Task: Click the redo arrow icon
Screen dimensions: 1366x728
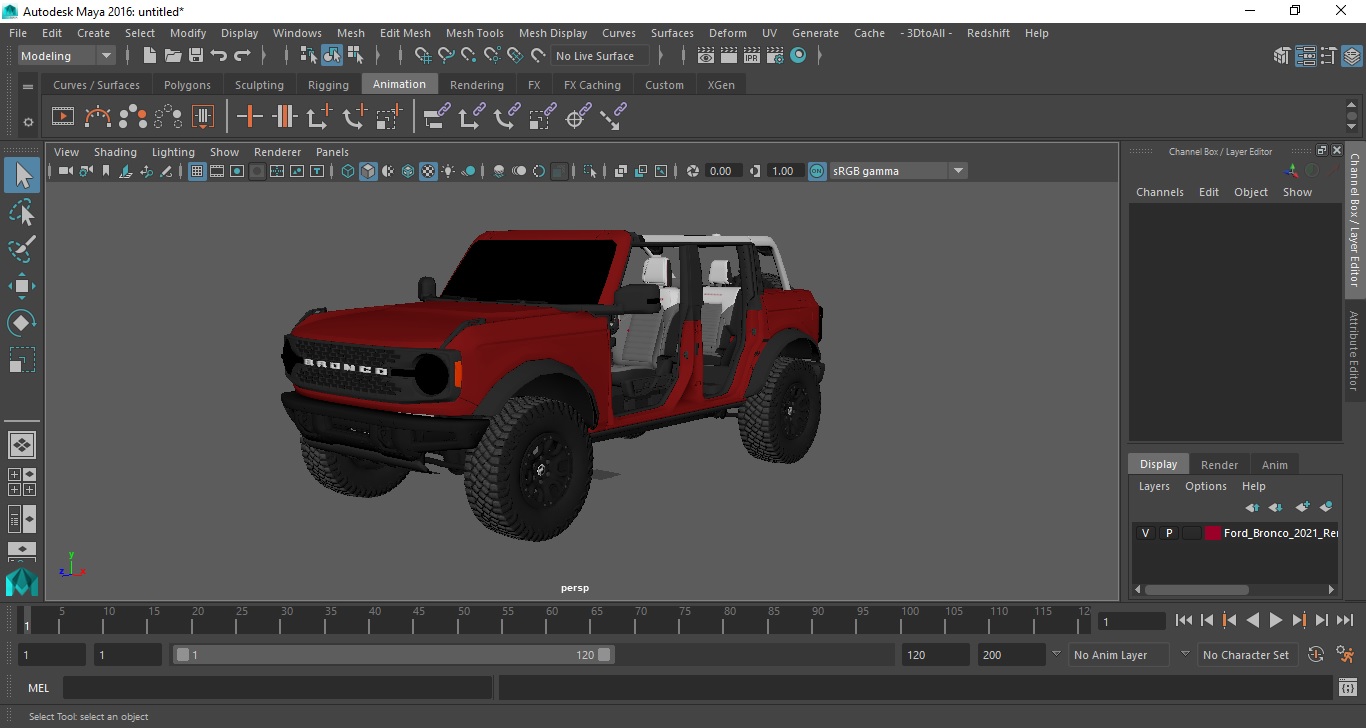Action: click(242, 55)
